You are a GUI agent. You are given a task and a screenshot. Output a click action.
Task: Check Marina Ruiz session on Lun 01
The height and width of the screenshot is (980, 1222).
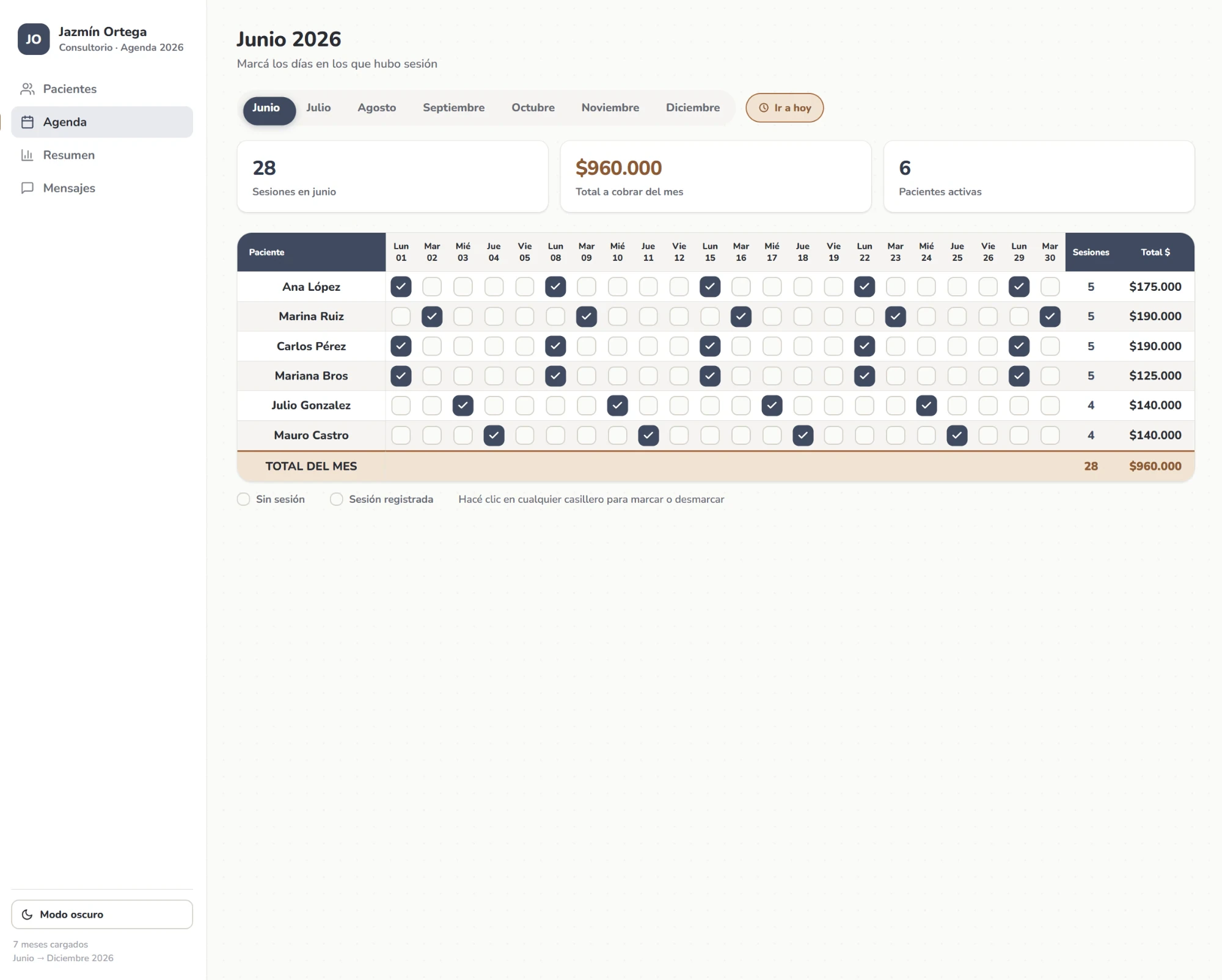(x=401, y=316)
